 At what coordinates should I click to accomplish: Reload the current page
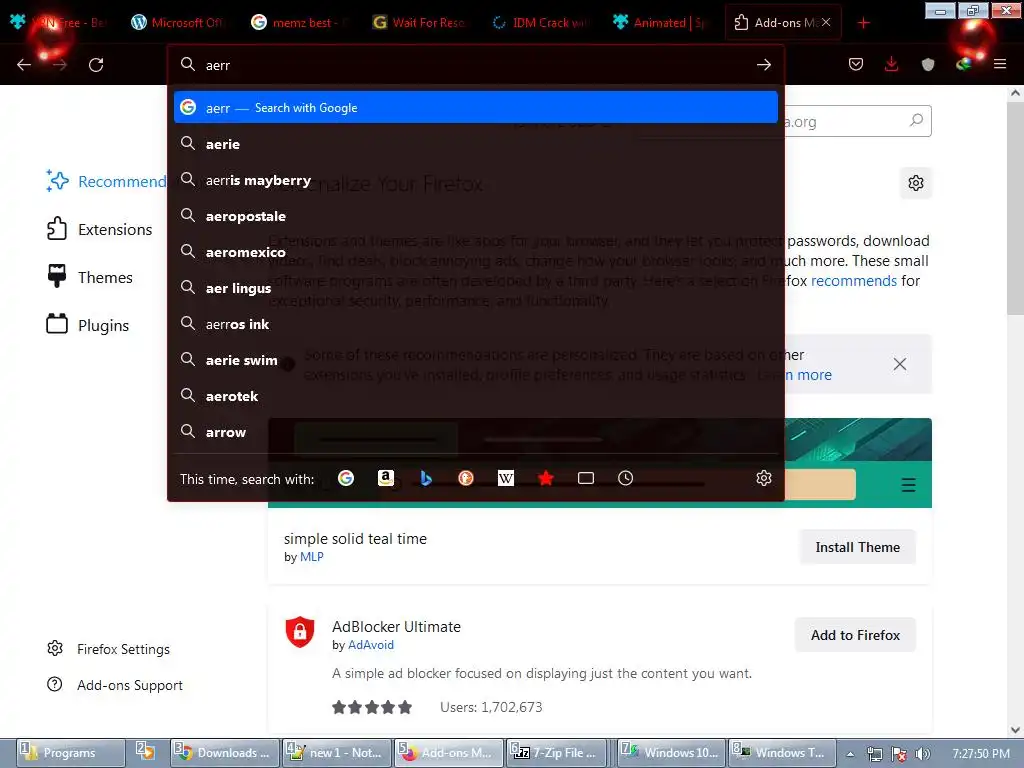coord(96,65)
